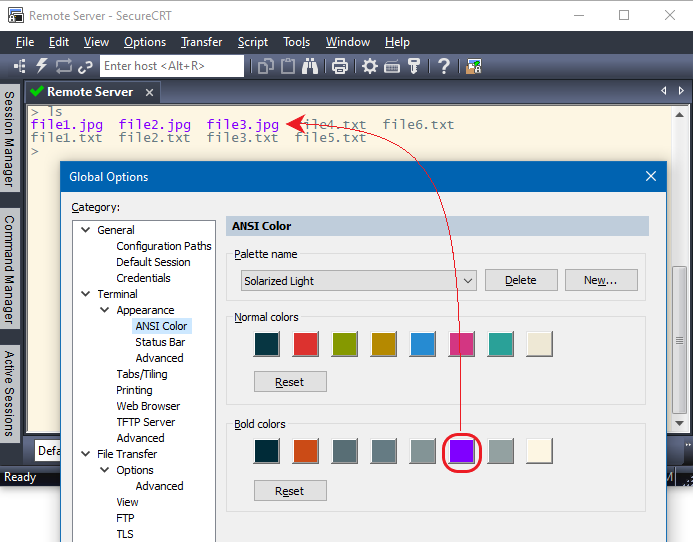Click the Print toolbar icon
693x542 pixels.
(x=340, y=66)
